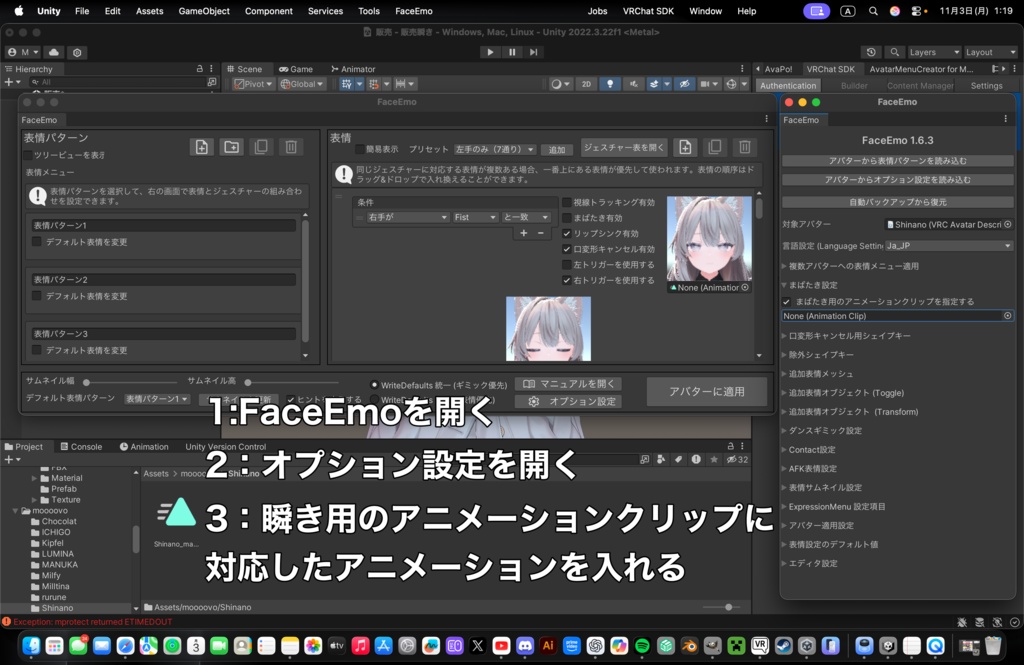
Task: Open Spotlight search in the menu bar
Action: click(872, 11)
